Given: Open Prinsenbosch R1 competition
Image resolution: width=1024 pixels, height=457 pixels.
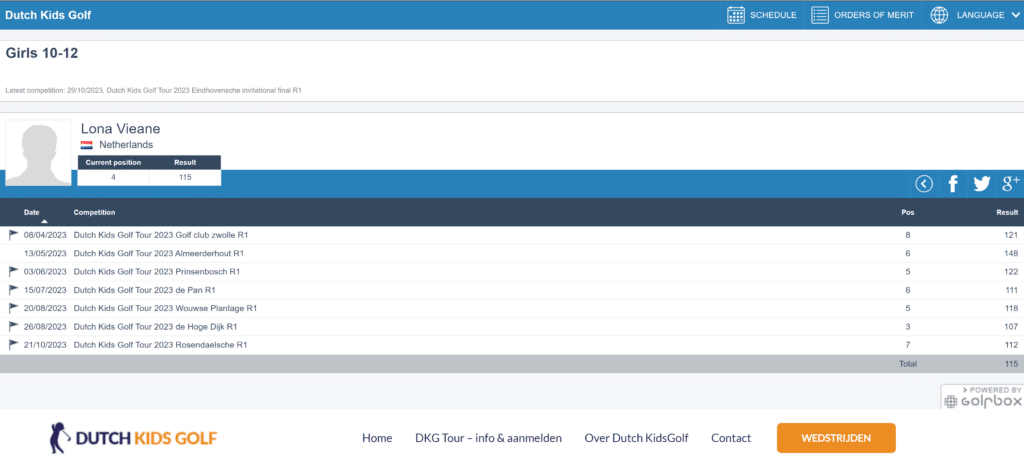Looking at the screenshot, I should pos(157,272).
